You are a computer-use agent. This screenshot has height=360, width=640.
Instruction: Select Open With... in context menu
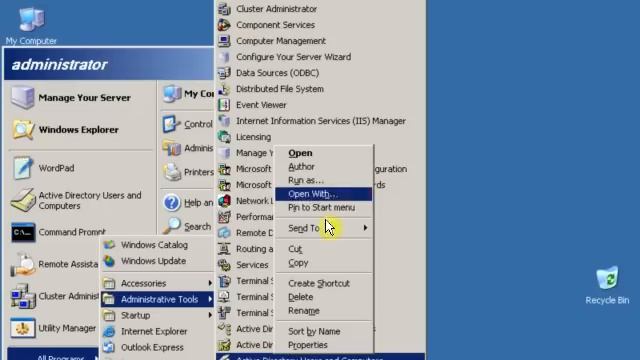[x=324, y=194]
